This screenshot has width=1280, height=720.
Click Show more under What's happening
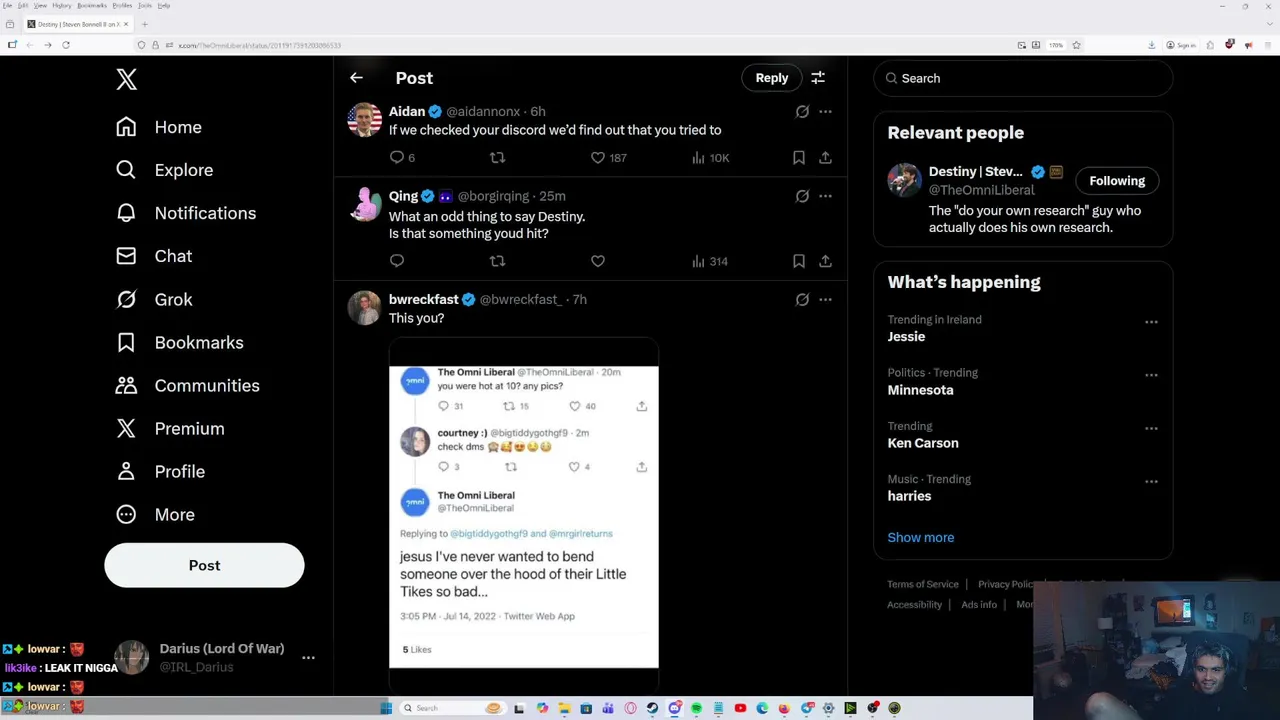tap(920, 537)
